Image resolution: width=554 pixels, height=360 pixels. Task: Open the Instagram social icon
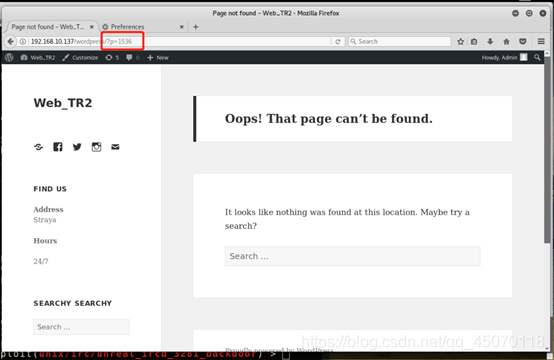pos(96,147)
